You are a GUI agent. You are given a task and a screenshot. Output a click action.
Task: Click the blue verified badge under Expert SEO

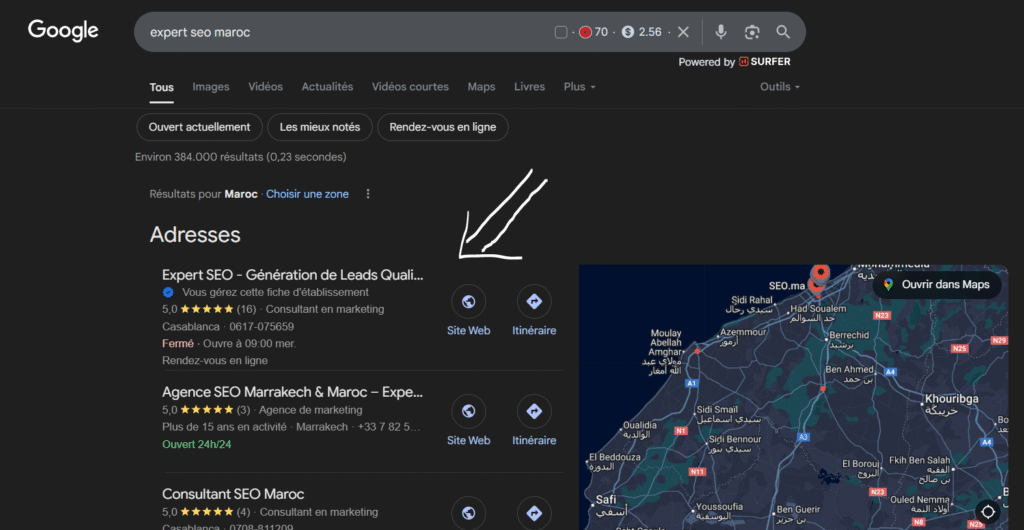[168, 292]
